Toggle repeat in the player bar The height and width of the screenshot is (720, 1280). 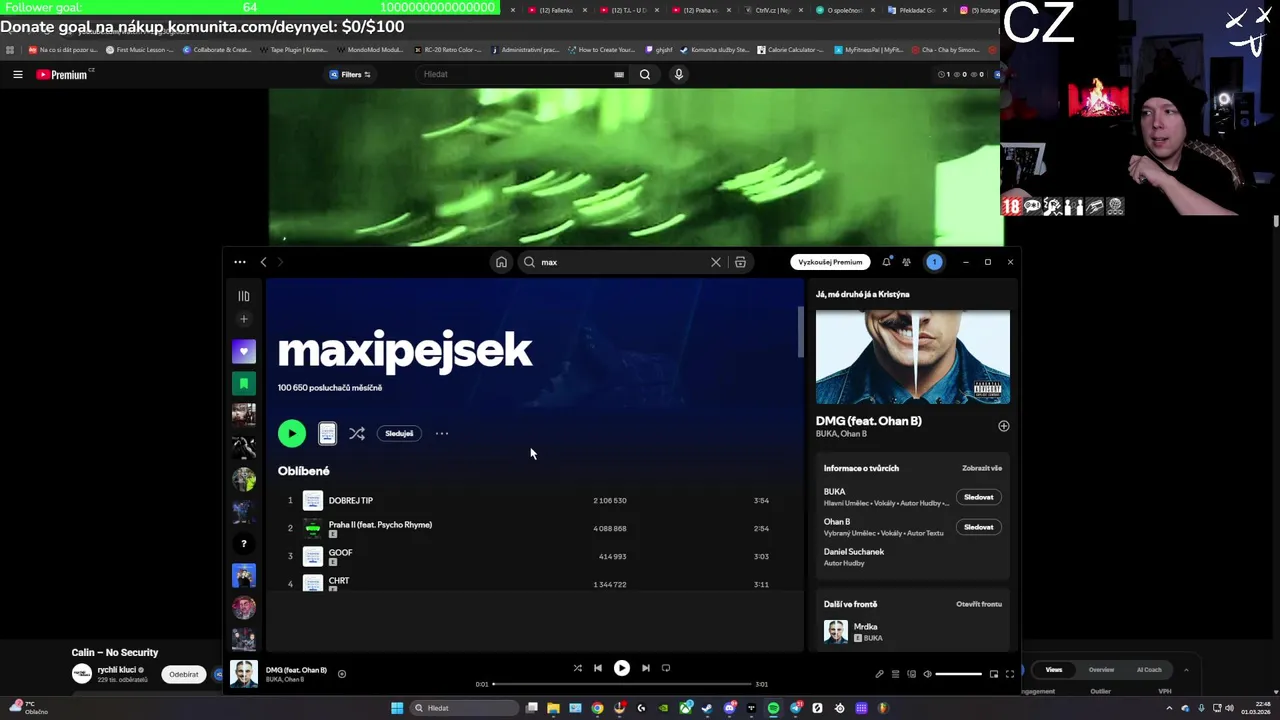(666, 668)
